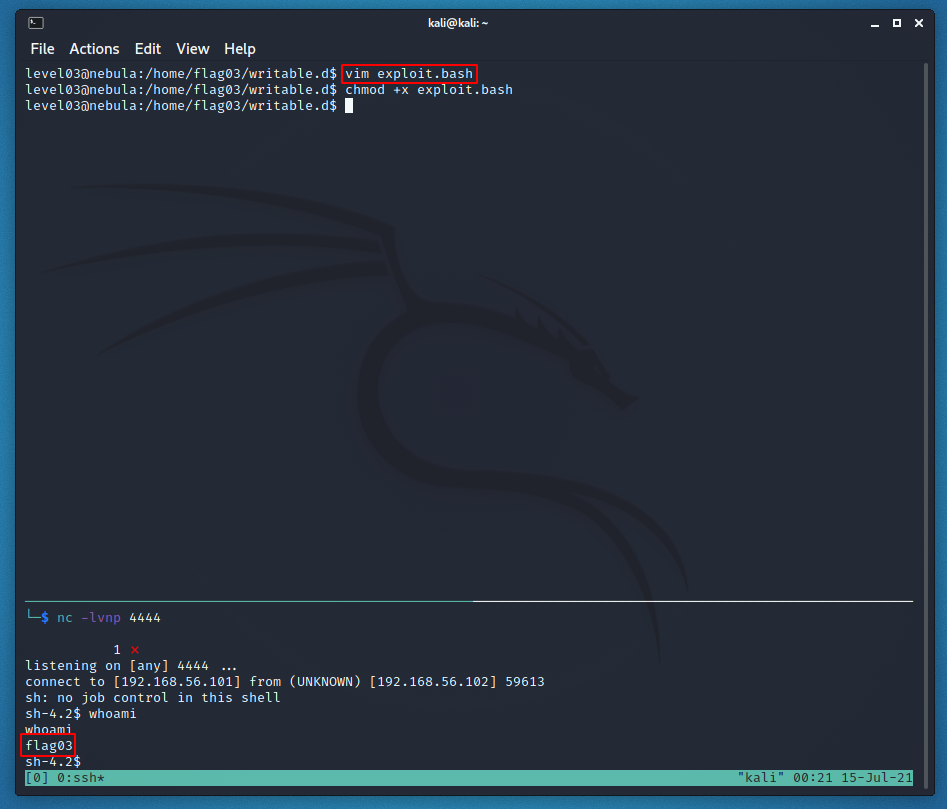
Task: Minimize the kali terminal window
Action: tap(875, 24)
